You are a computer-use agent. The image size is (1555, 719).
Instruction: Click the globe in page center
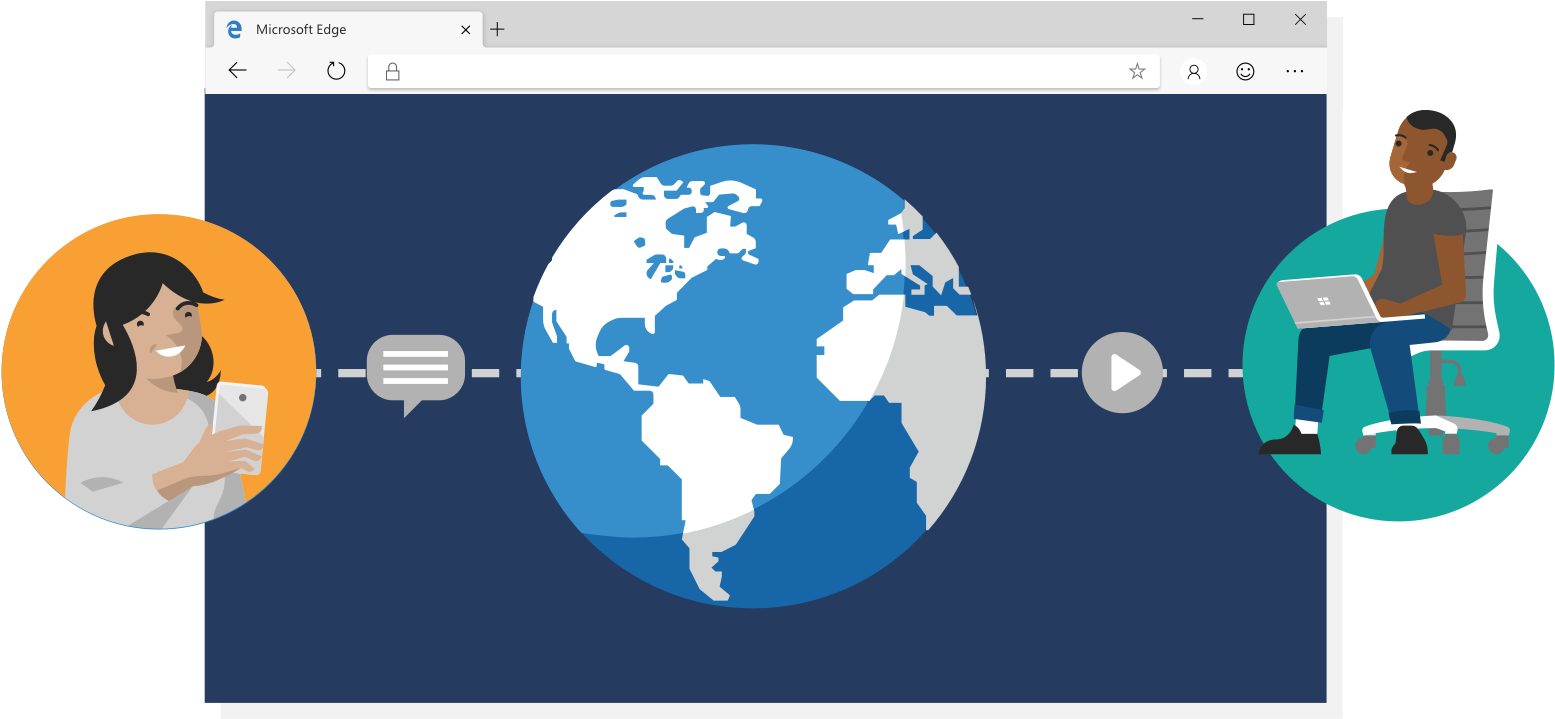click(x=753, y=376)
